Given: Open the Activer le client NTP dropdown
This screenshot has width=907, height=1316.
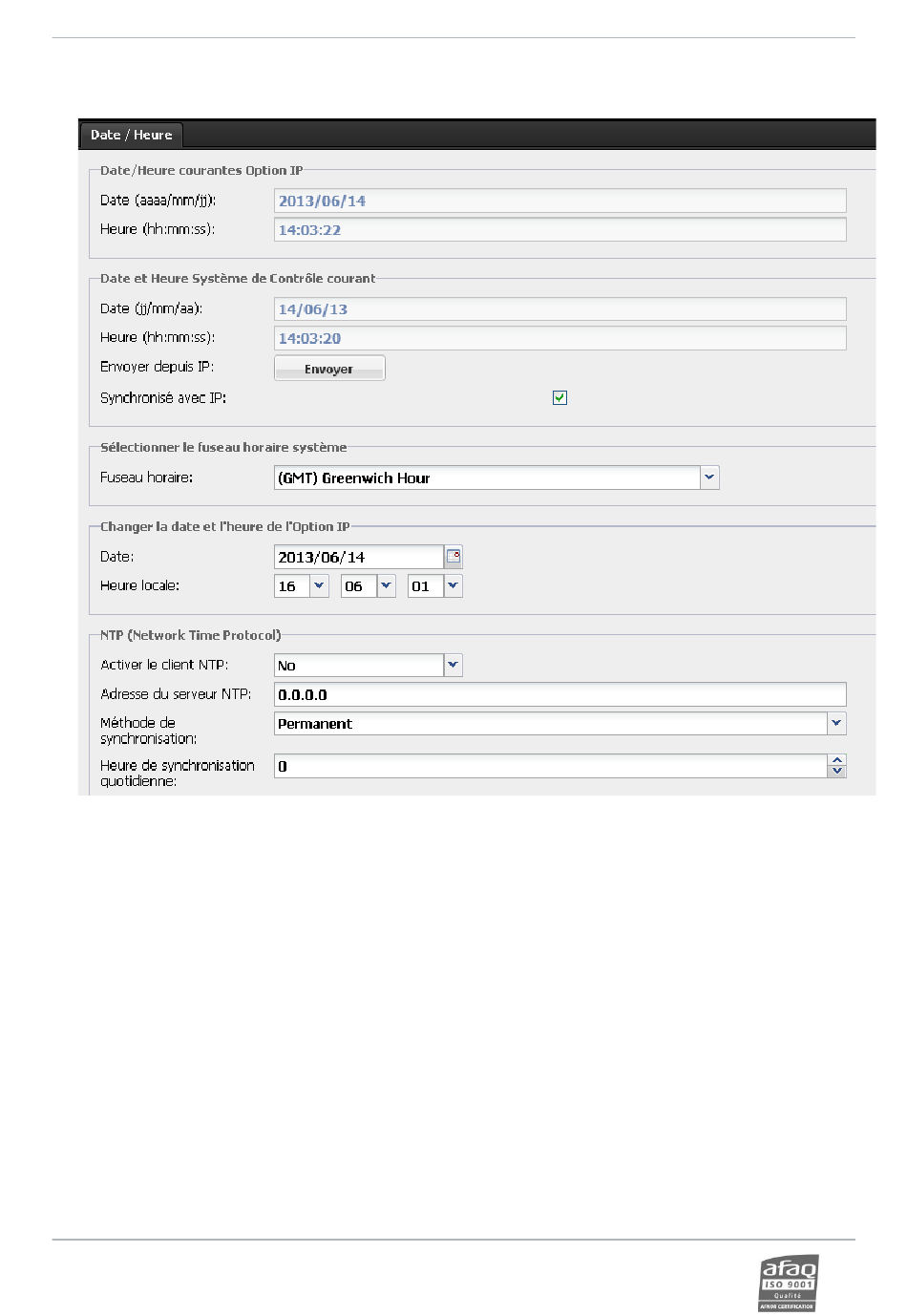Looking at the screenshot, I should pos(453,665).
